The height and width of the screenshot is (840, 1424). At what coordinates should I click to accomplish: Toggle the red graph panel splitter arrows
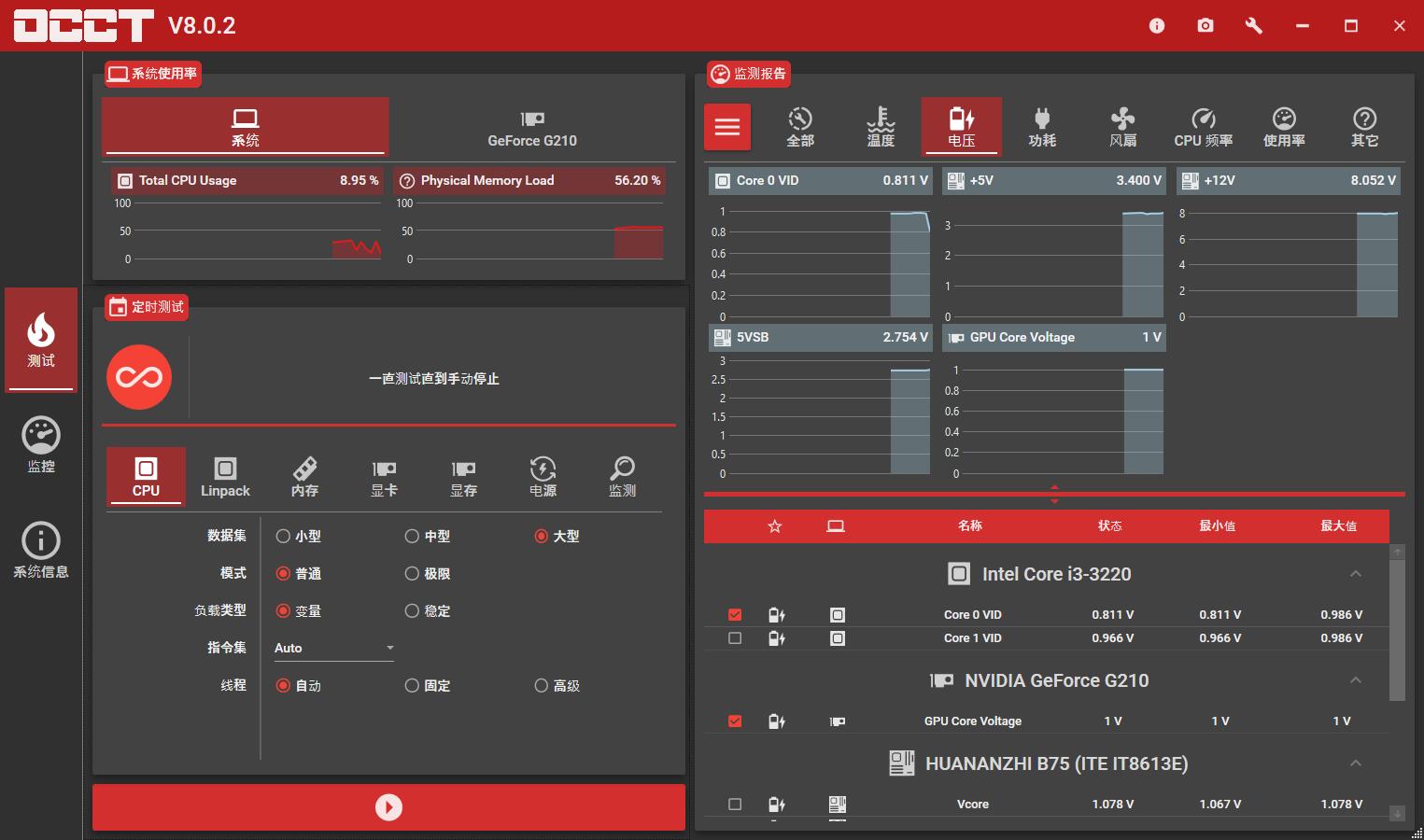(x=1054, y=494)
